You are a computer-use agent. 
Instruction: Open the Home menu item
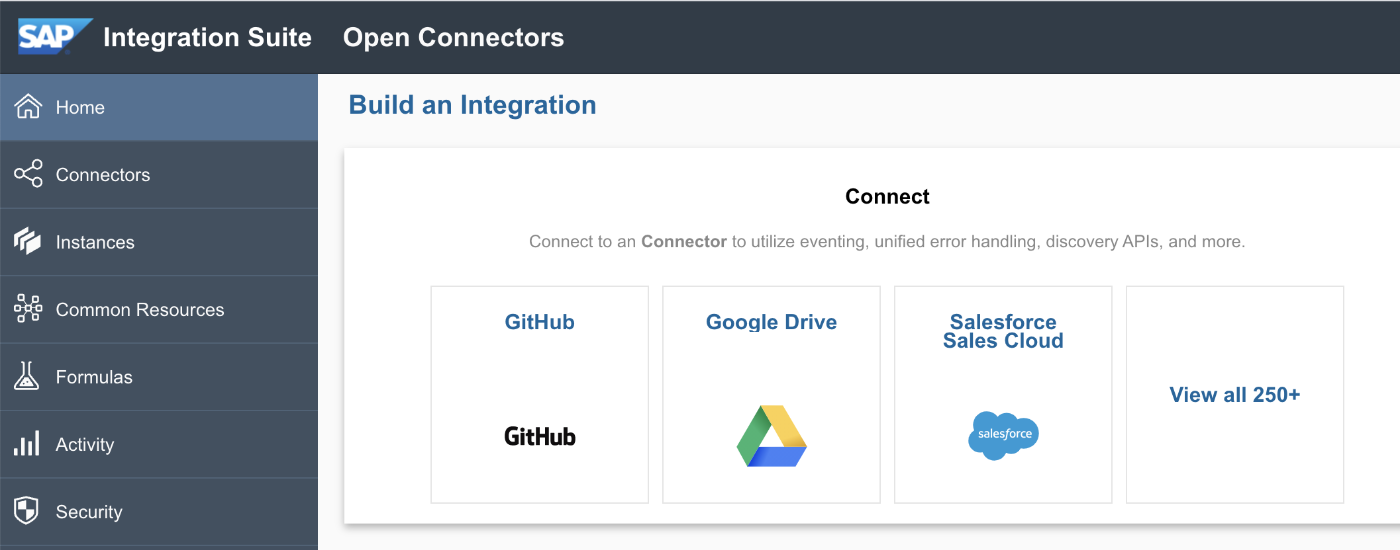pos(159,107)
